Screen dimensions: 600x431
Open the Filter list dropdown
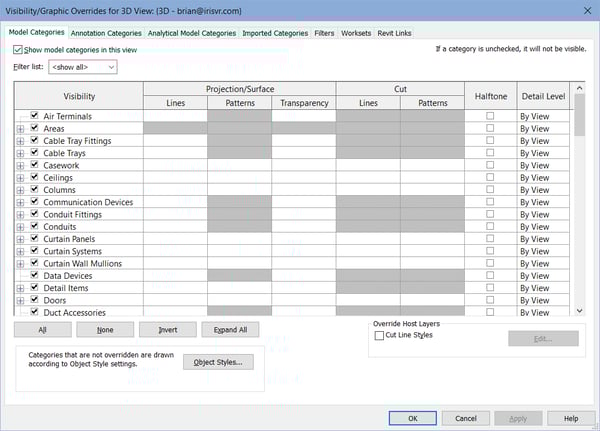coord(83,67)
